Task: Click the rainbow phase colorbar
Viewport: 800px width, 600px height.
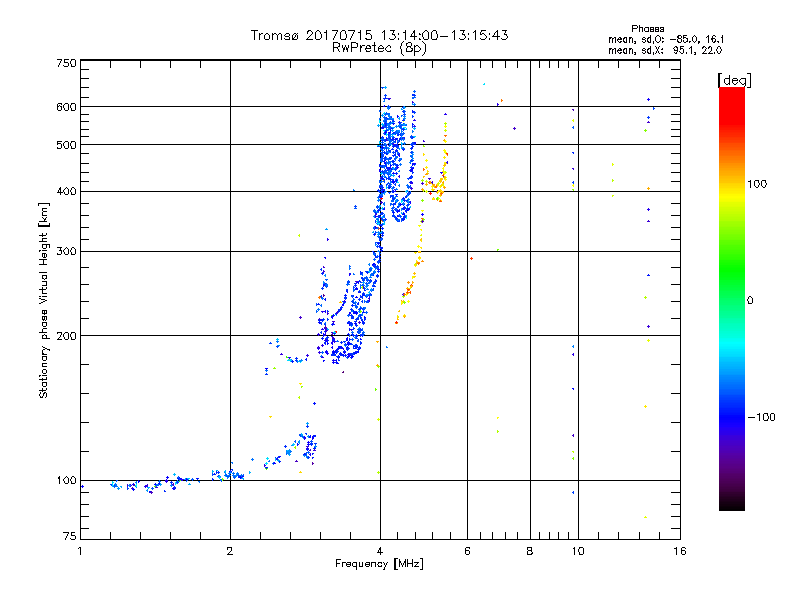Action: tap(732, 298)
